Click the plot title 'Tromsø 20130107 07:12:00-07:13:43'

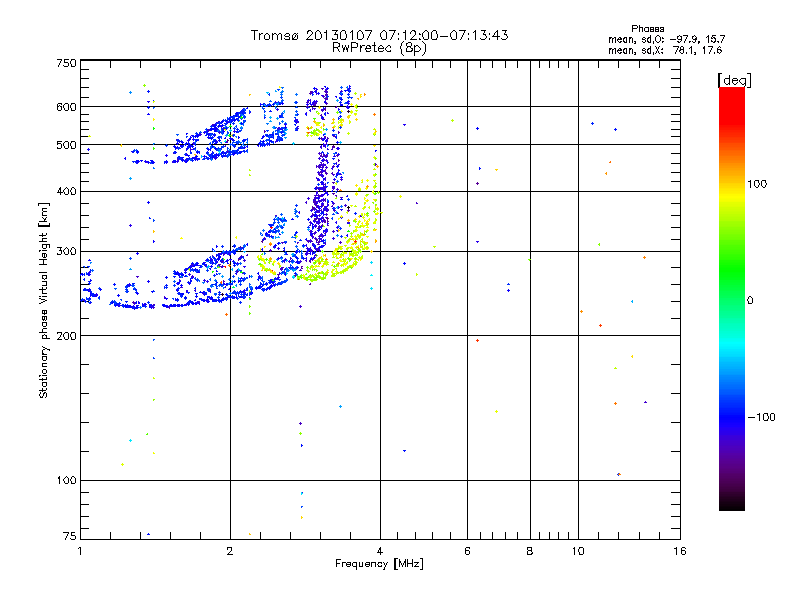[379, 35]
